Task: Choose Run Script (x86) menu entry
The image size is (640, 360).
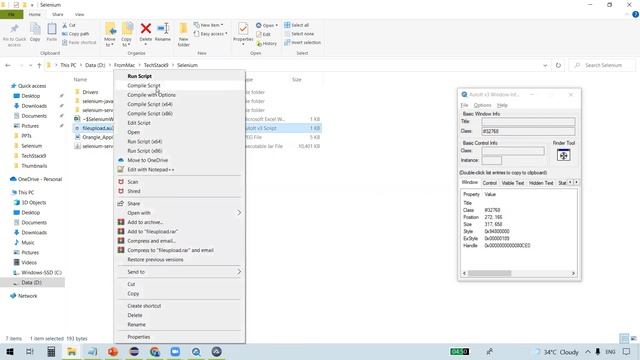Action: point(180,151)
